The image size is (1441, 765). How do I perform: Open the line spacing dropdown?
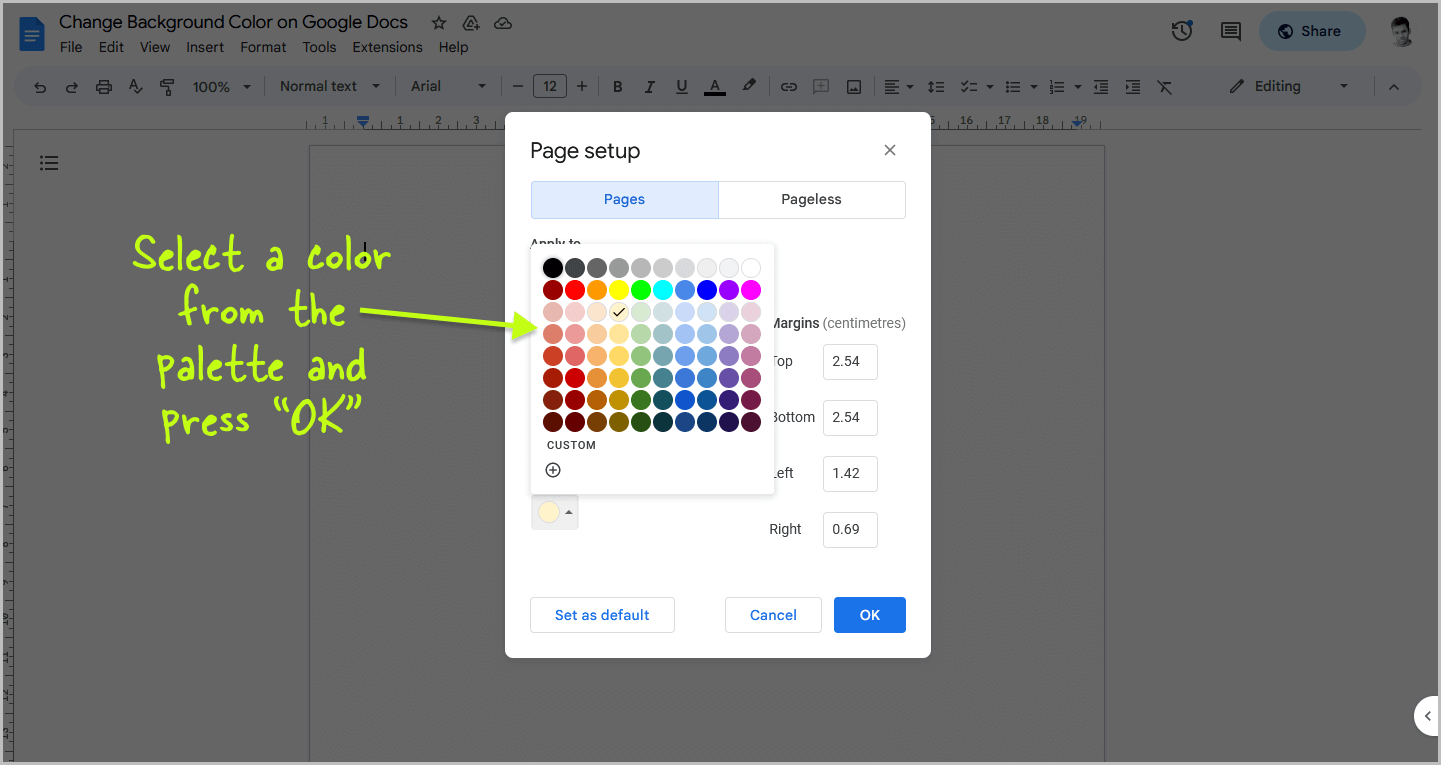tap(937, 87)
